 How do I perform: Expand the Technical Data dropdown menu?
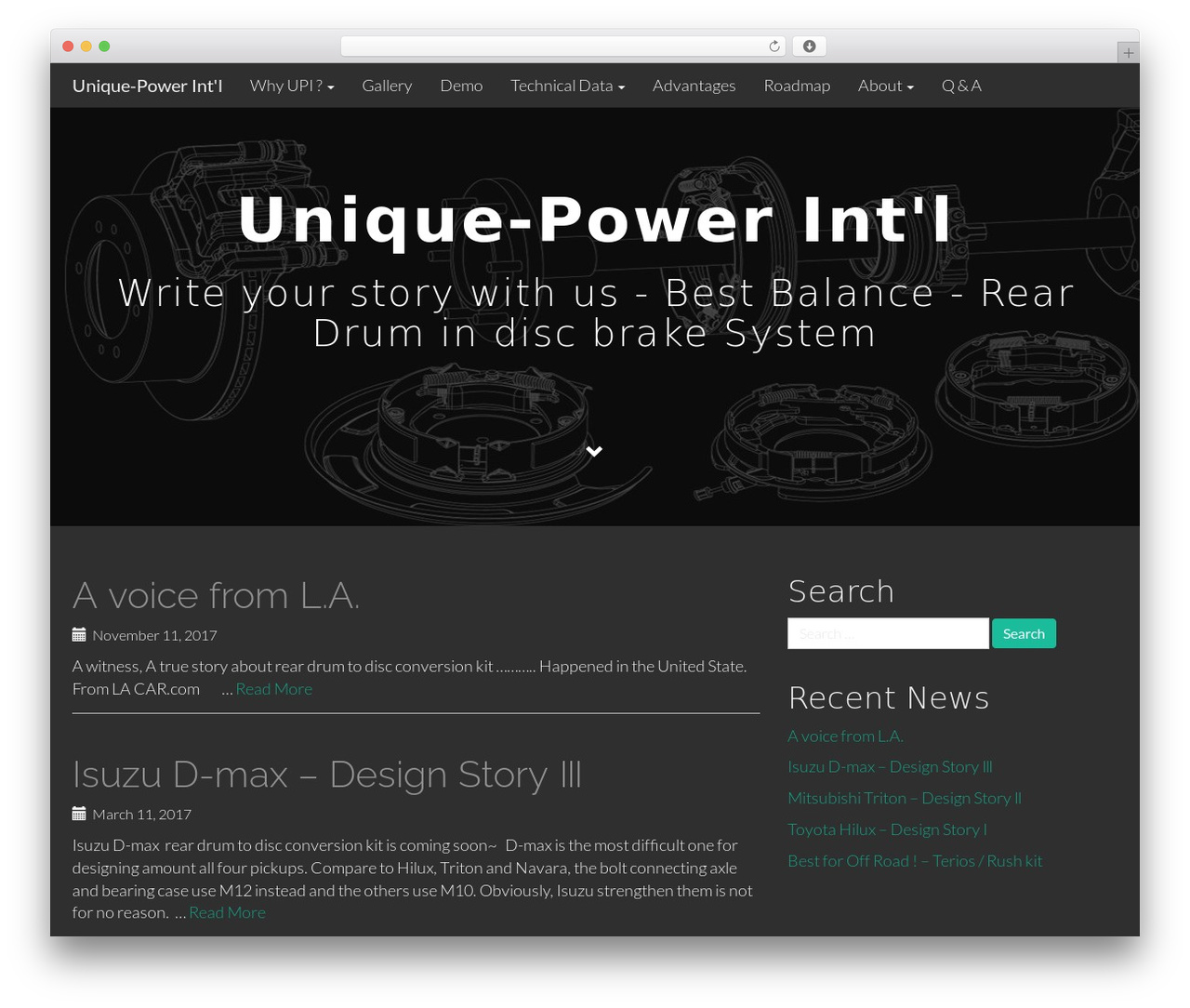(x=567, y=86)
